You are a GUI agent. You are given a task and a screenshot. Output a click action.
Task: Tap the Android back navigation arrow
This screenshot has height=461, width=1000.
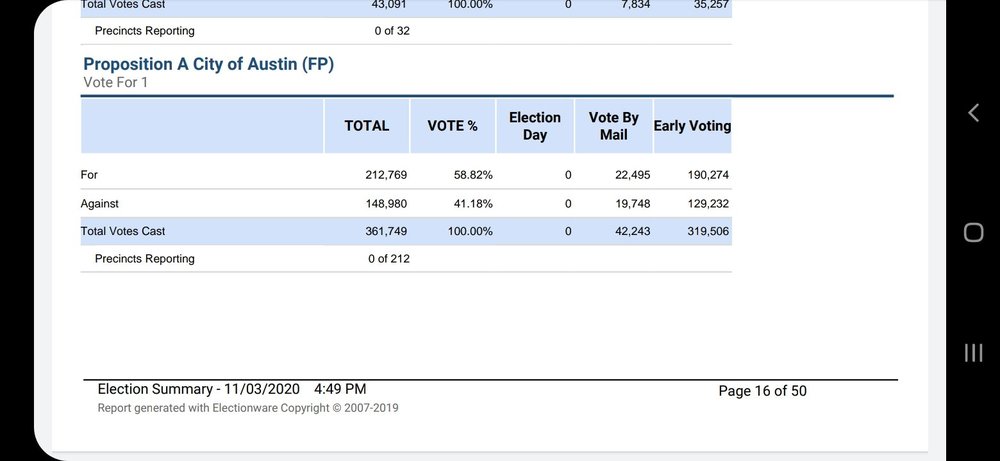click(x=973, y=113)
